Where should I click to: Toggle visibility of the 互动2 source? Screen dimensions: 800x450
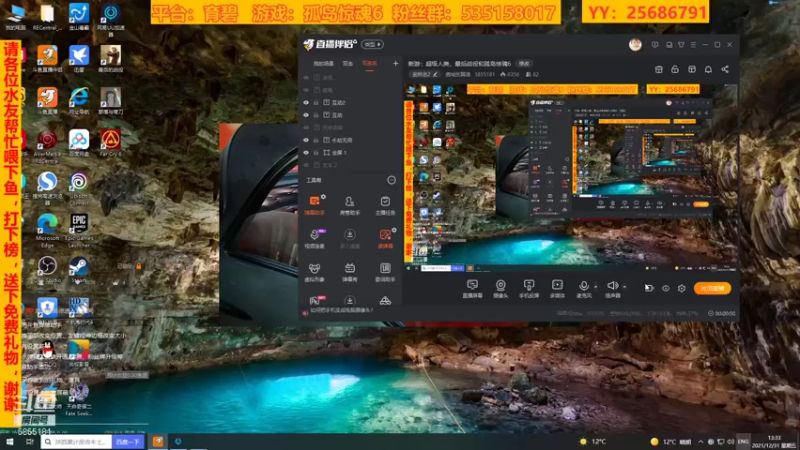tap(306, 103)
